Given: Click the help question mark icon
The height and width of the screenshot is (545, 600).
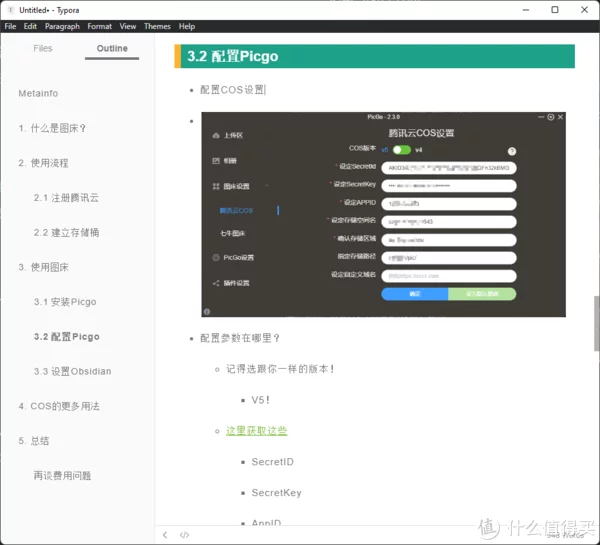Looking at the screenshot, I should (x=512, y=152).
